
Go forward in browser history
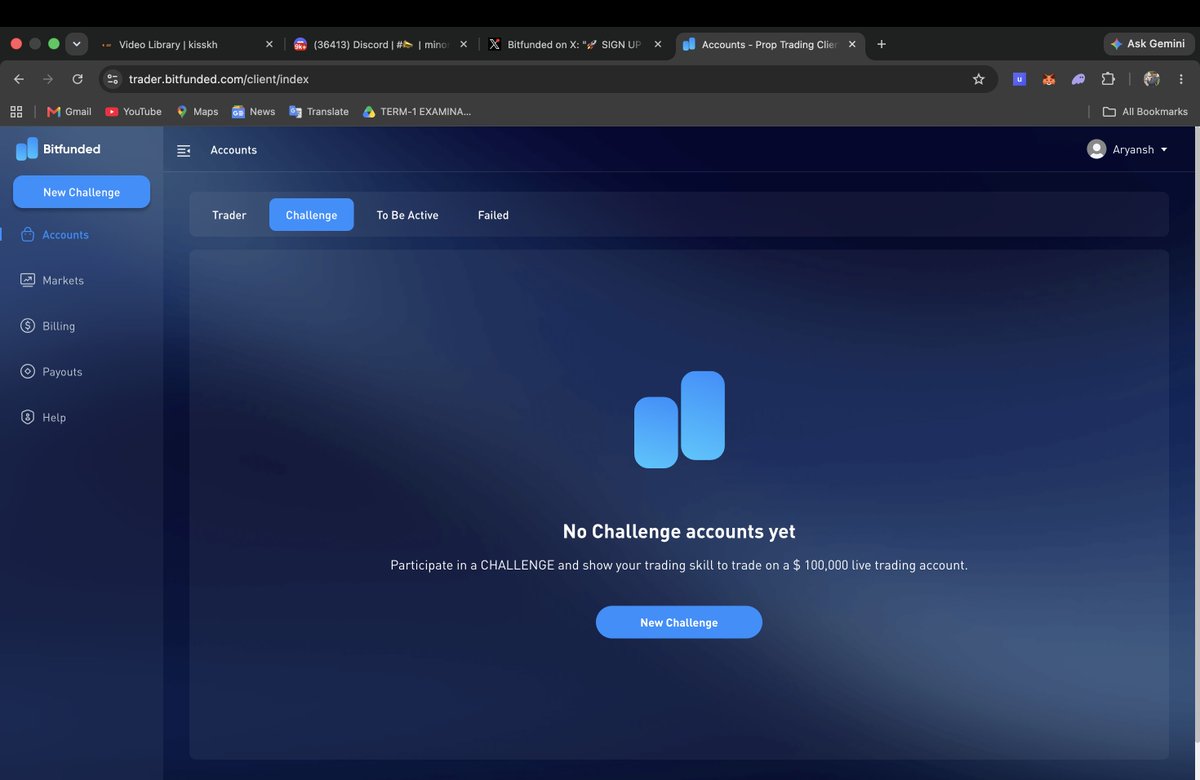[48, 79]
